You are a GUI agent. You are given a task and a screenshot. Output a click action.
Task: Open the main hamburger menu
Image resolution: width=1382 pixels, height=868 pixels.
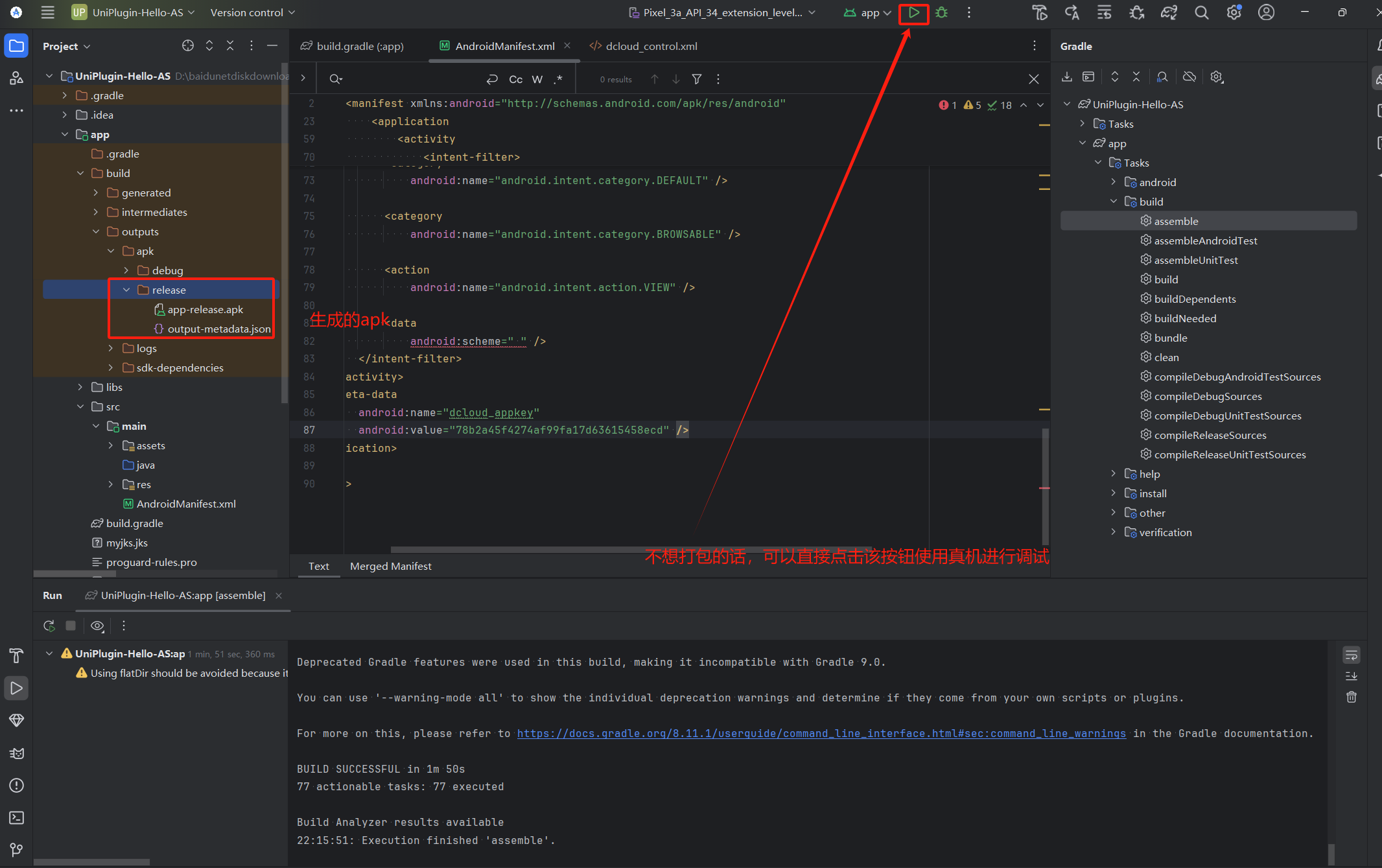coord(47,12)
